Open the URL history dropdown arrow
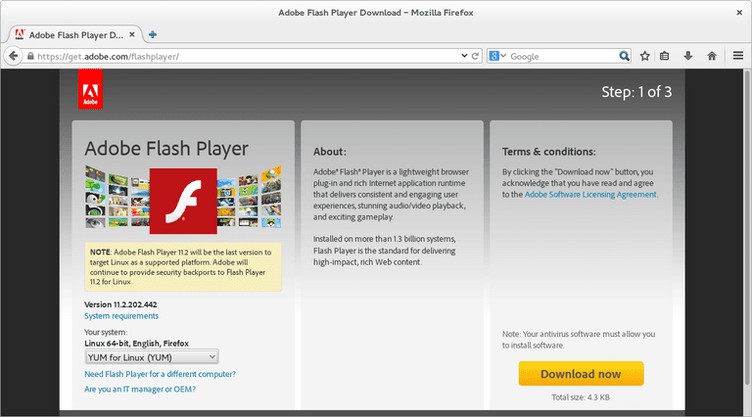Screen dimensions: 752x417 (464, 56)
